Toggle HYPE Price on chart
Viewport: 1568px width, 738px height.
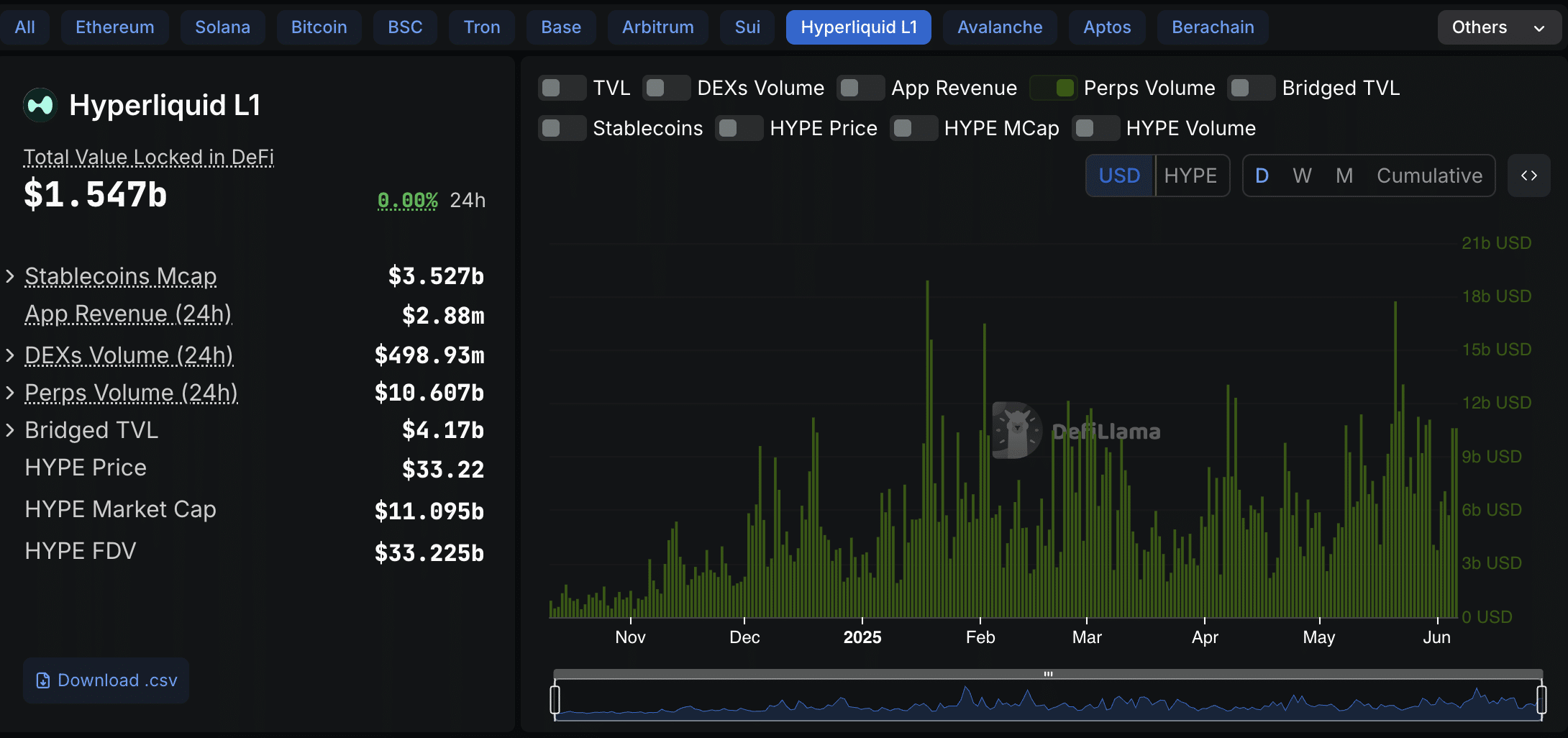tap(739, 128)
